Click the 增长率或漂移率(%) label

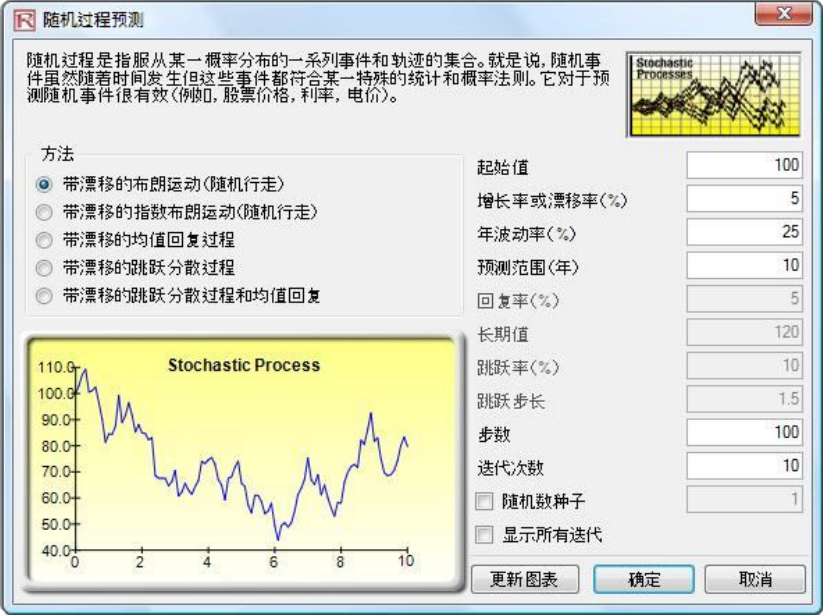click(x=552, y=200)
